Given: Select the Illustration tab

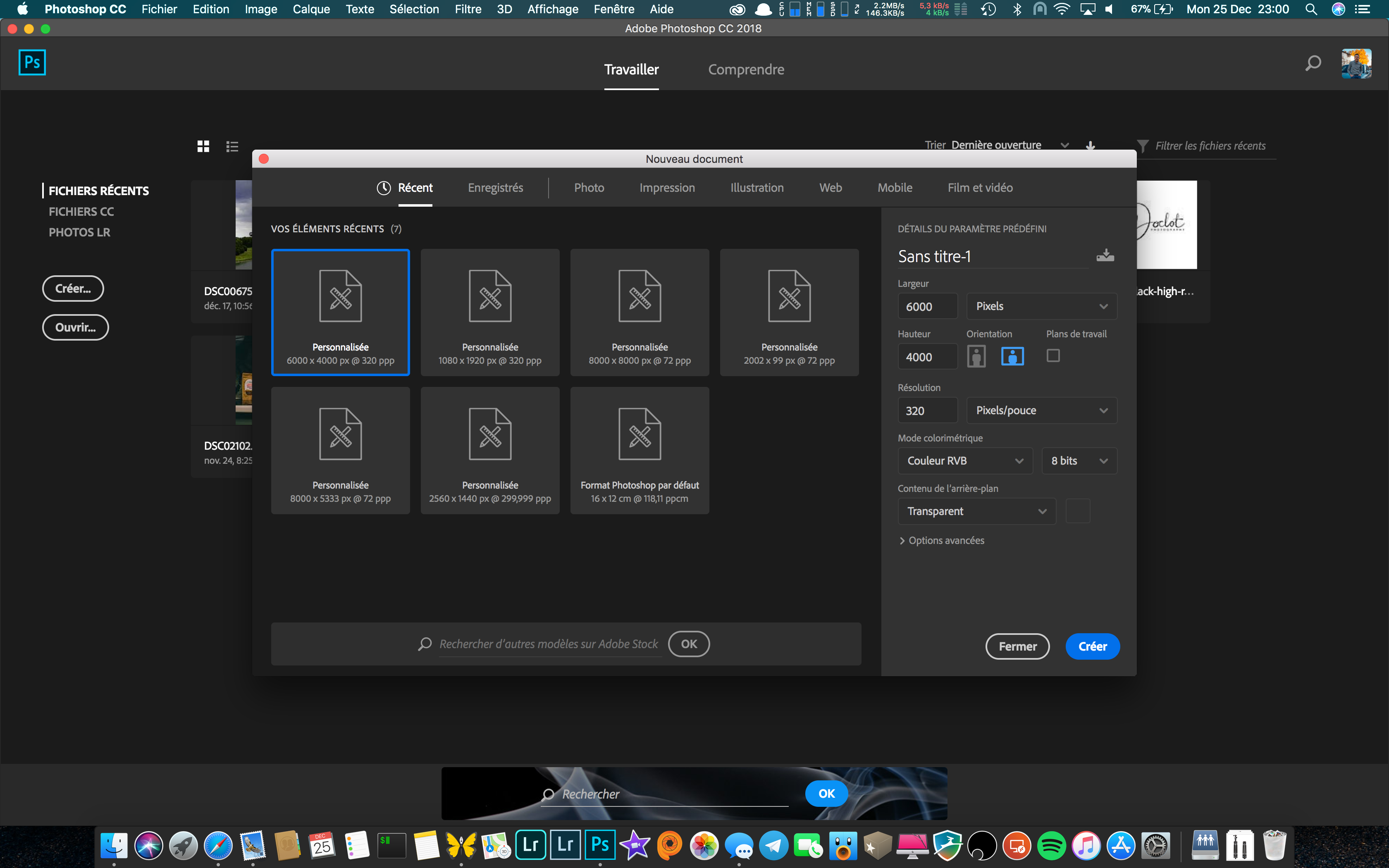Looking at the screenshot, I should (757, 188).
